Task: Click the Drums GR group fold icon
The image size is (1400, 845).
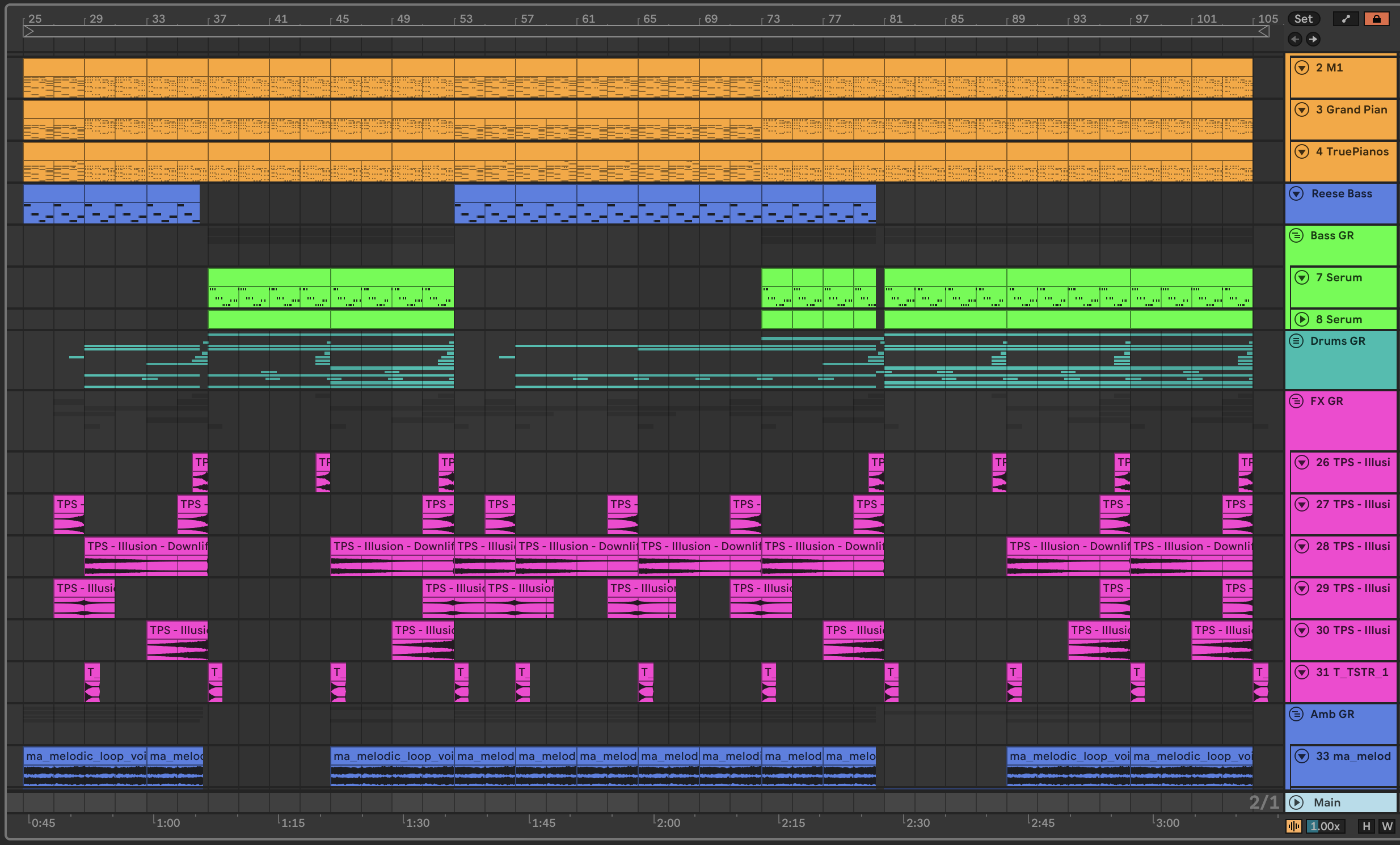Action: (x=1296, y=341)
